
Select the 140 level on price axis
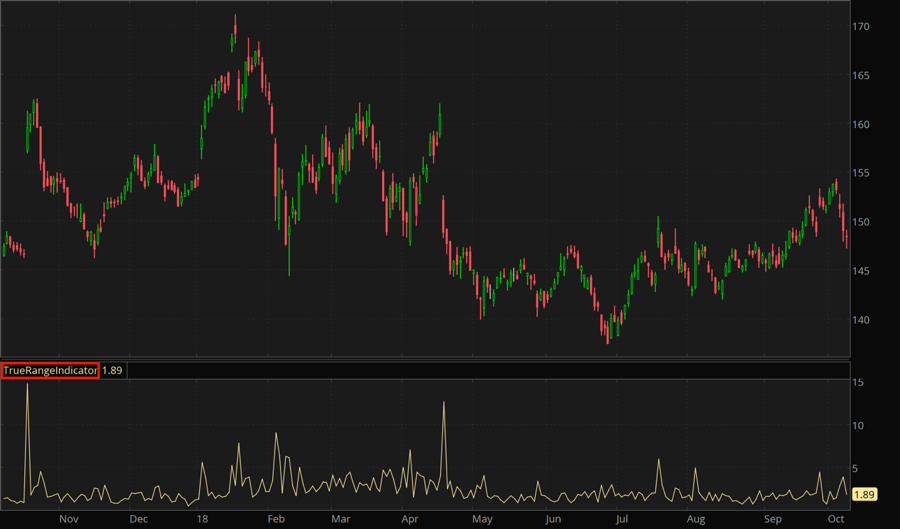[861, 320]
